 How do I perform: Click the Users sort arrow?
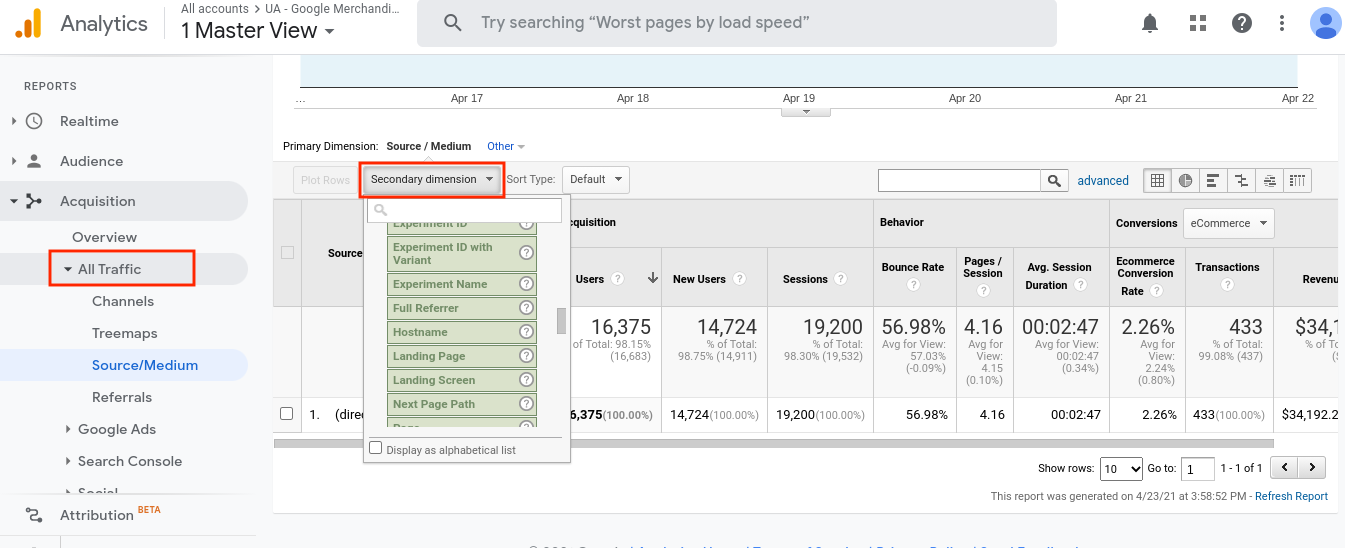point(653,278)
